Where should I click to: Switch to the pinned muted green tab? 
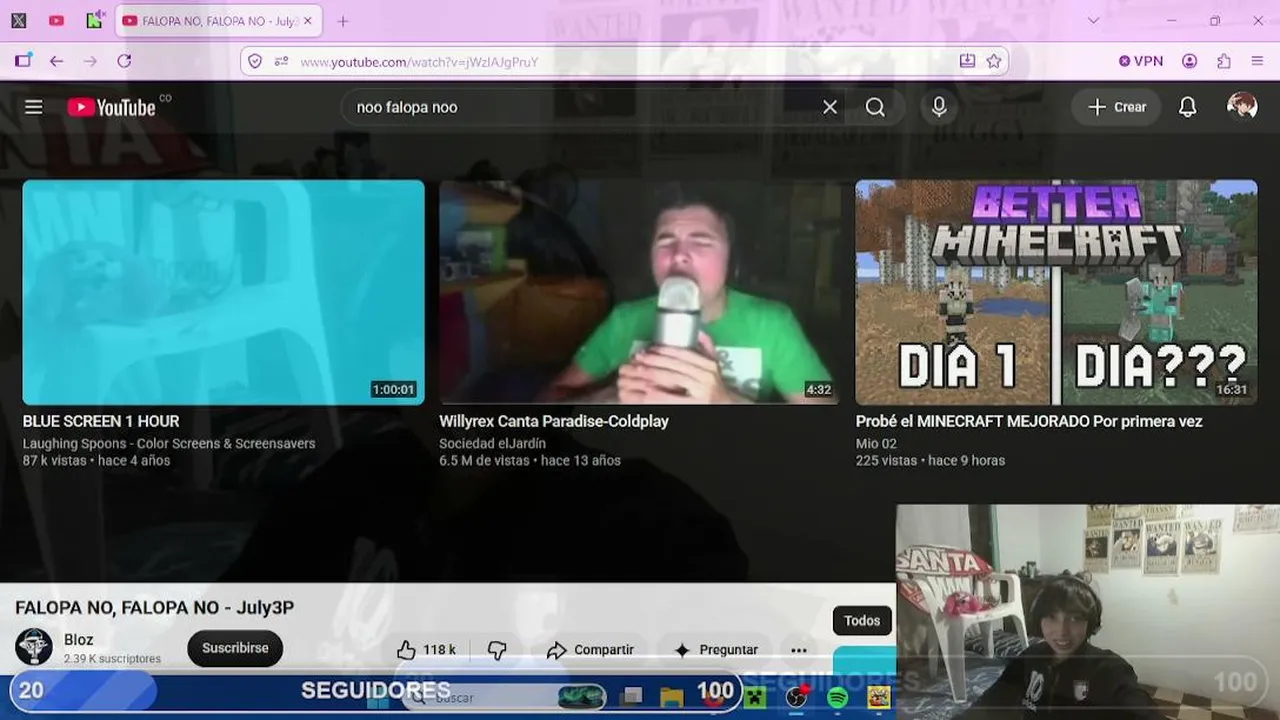tap(94, 20)
